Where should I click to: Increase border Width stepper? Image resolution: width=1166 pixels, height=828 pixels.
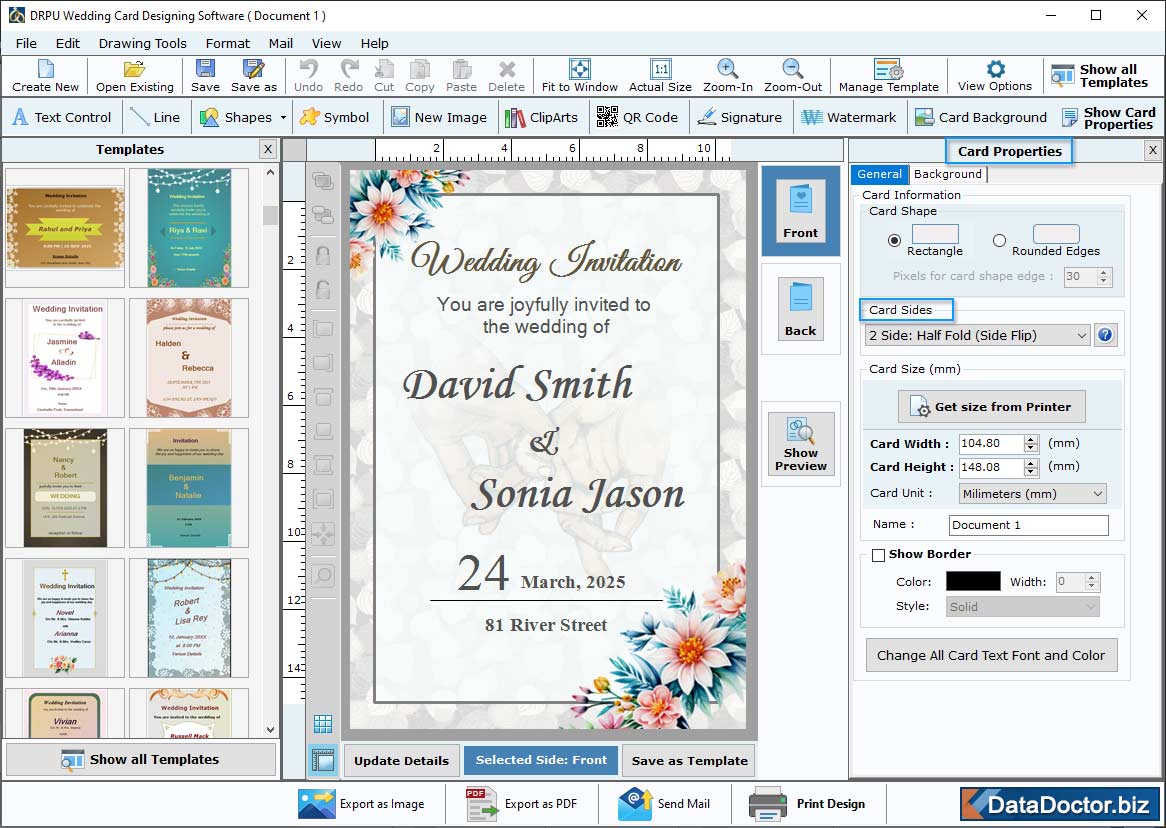1092,577
